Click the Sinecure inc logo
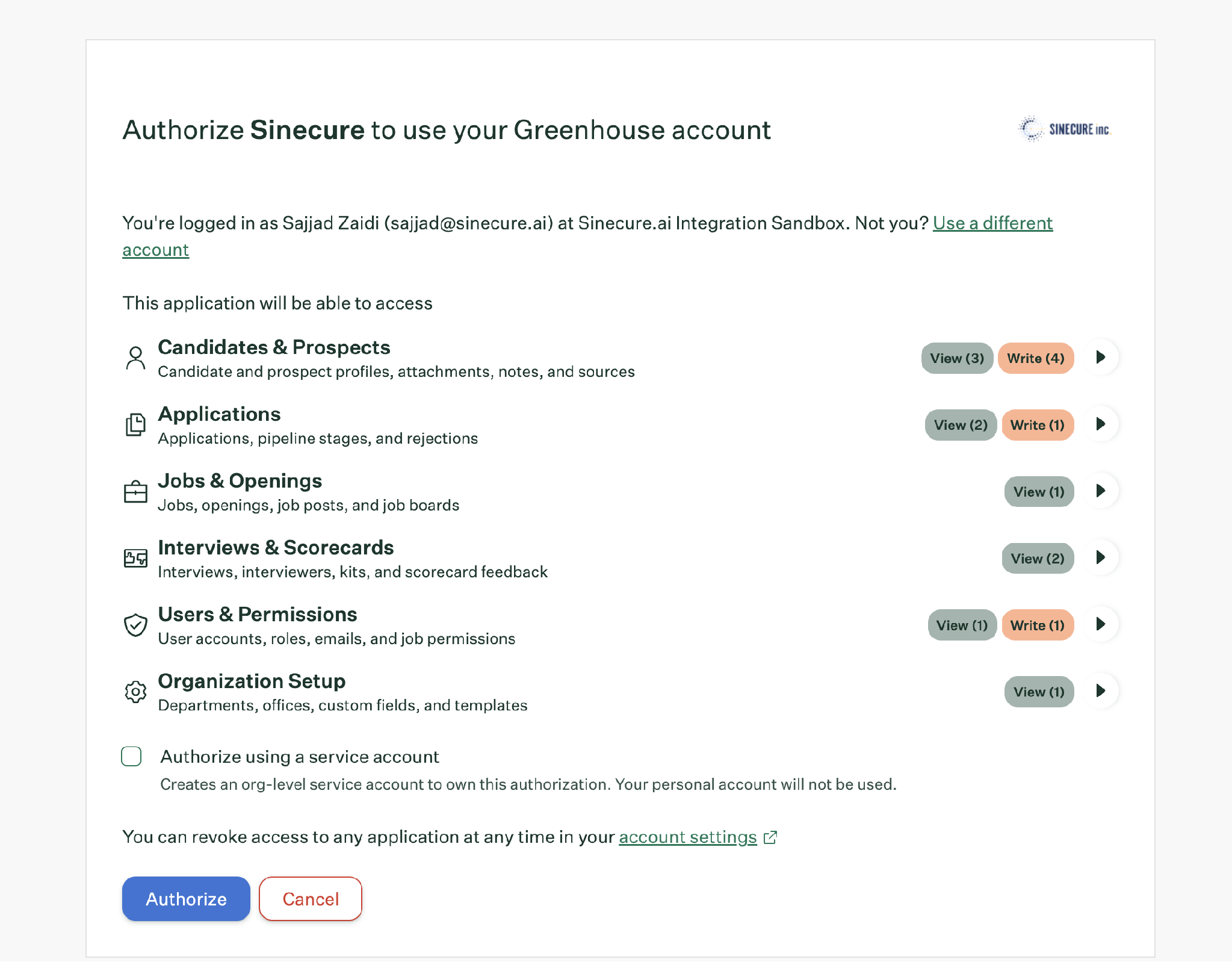 tap(1063, 129)
